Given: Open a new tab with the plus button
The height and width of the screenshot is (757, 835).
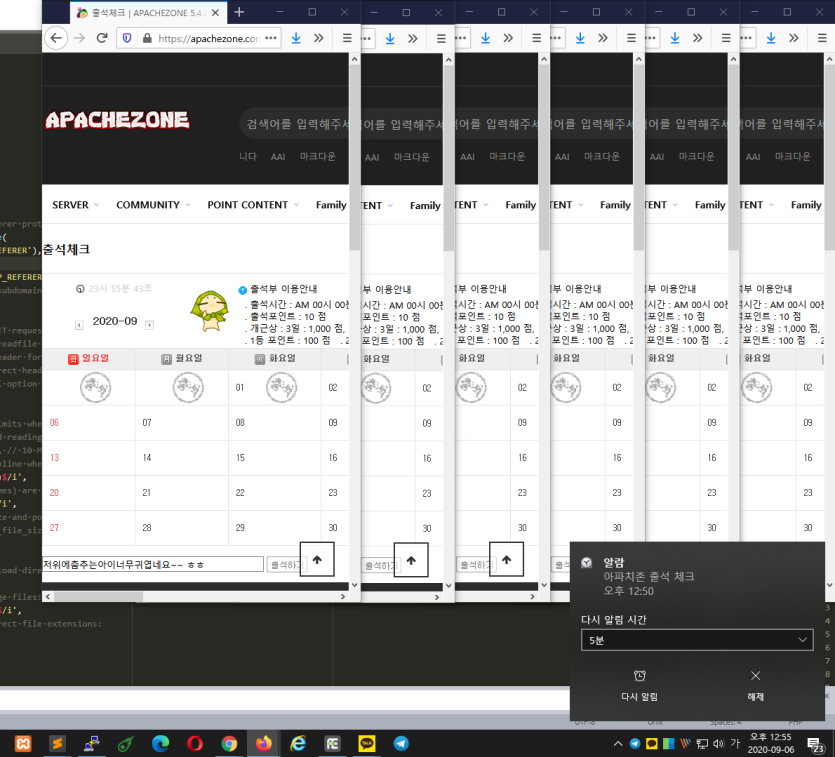Looking at the screenshot, I should [x=239, y=12].
